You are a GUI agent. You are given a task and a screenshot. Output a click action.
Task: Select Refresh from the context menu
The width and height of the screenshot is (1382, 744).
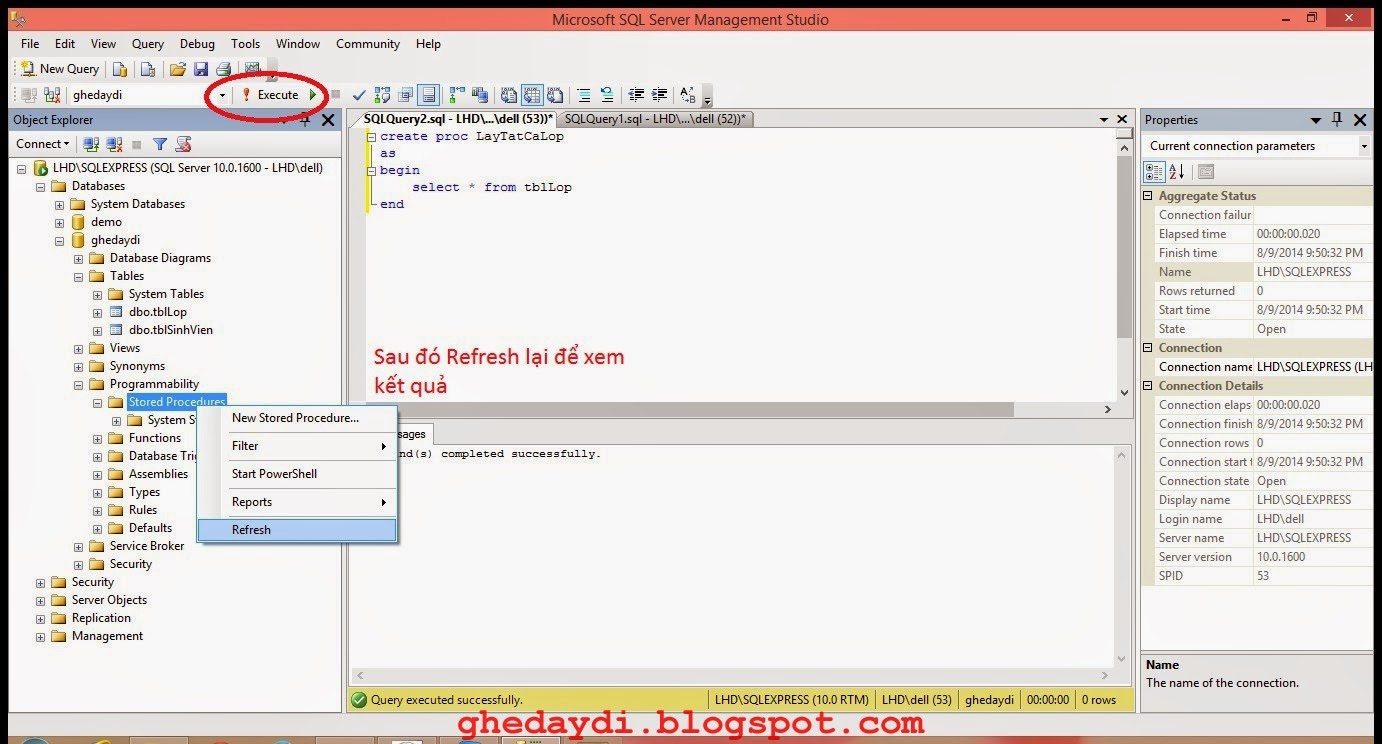pyautogui.click(x=251, y=529)
